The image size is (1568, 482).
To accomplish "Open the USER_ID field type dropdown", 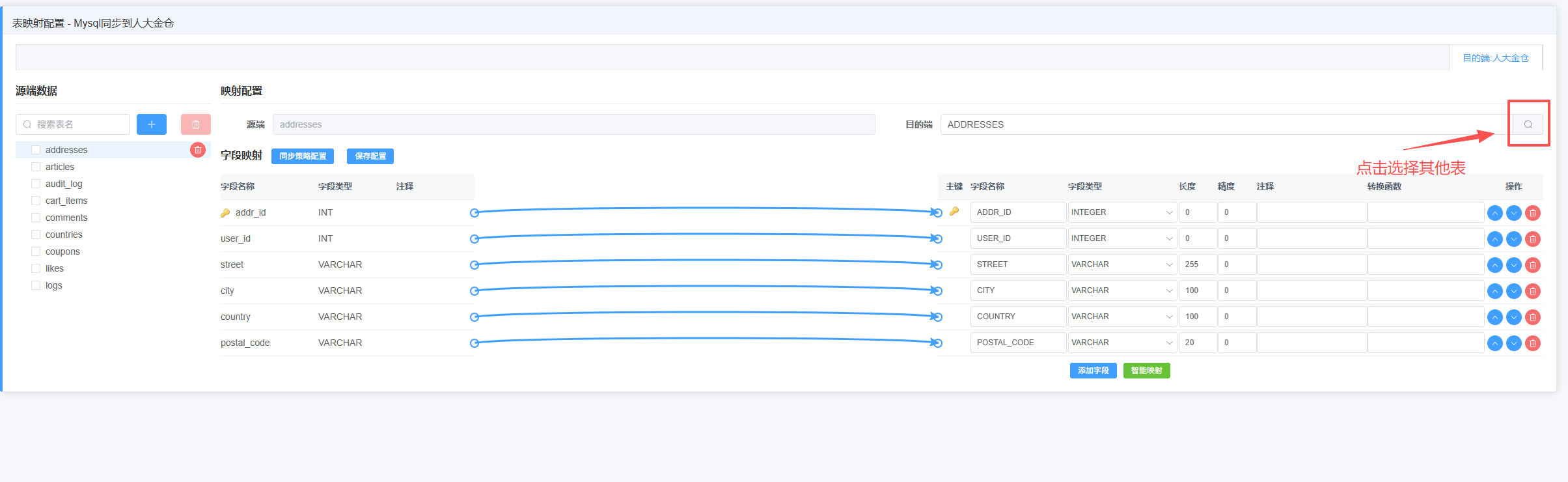I will (x=1123, y=238).
